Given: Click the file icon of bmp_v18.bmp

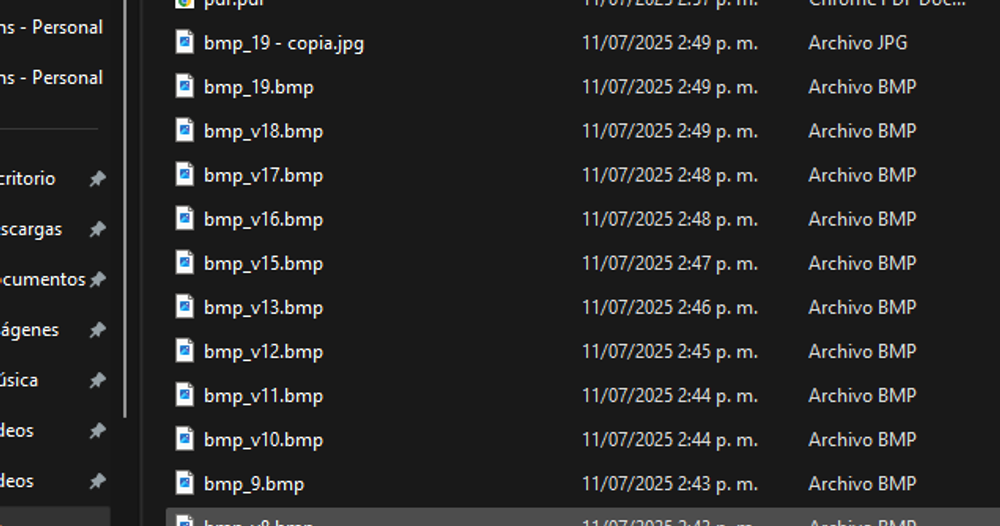Looking at the screenshot, I should pyautogui.click(x=184, y=131).
